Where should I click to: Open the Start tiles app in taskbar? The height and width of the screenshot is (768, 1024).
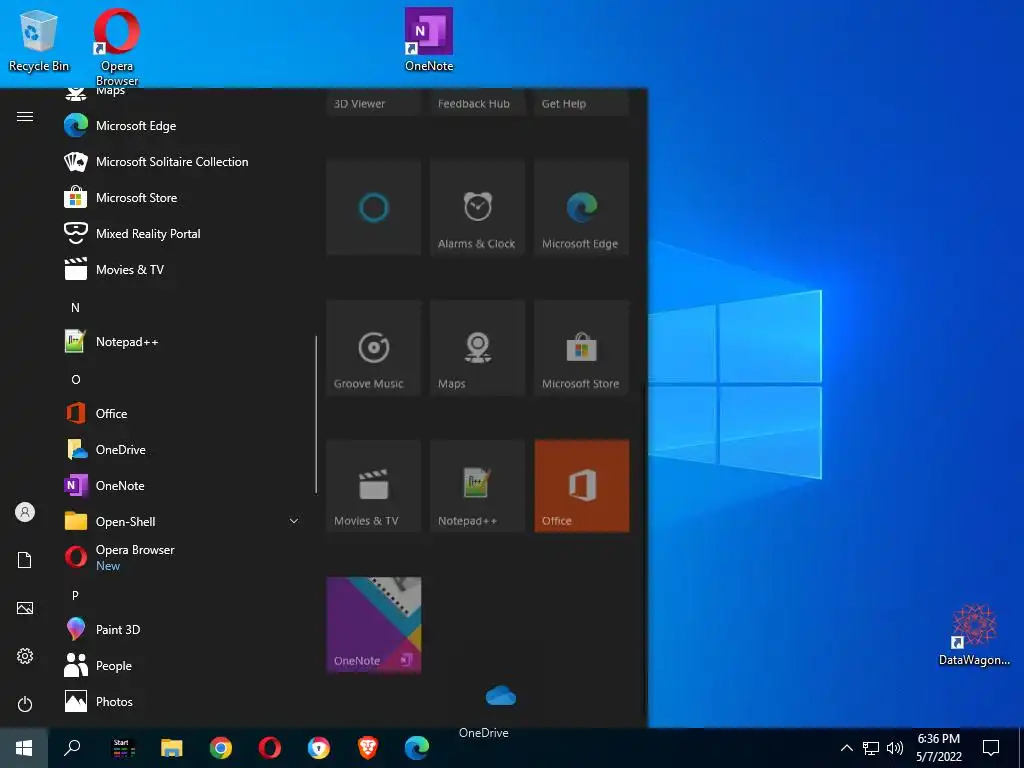(123, 748)
